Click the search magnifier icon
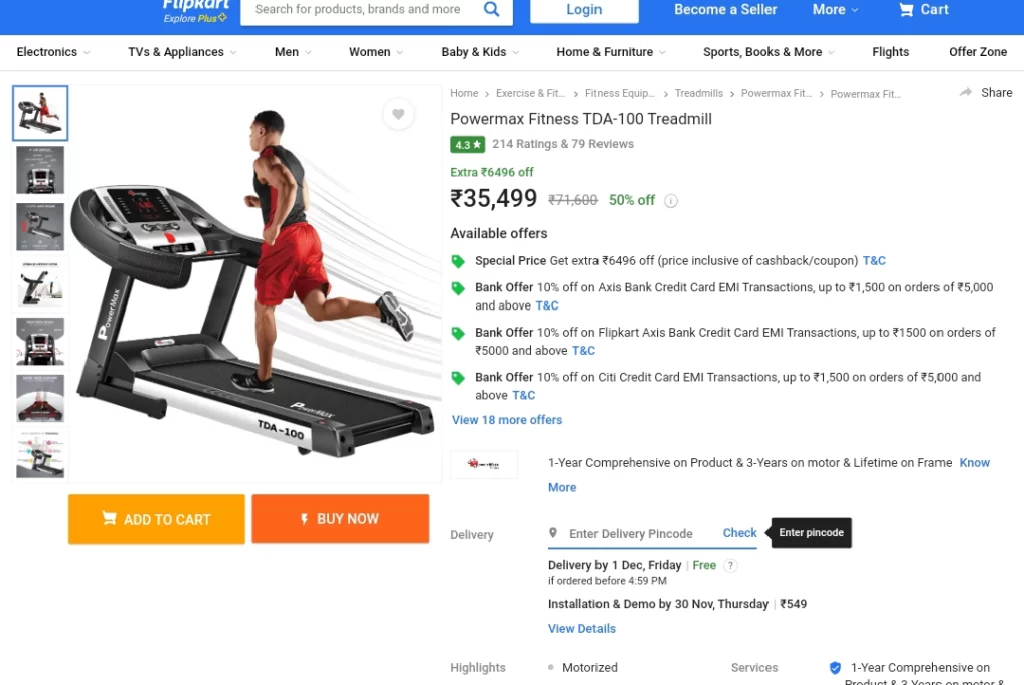Image resolution: width=1024 pixels, height=685 pixels. click(x=491, y=9)
